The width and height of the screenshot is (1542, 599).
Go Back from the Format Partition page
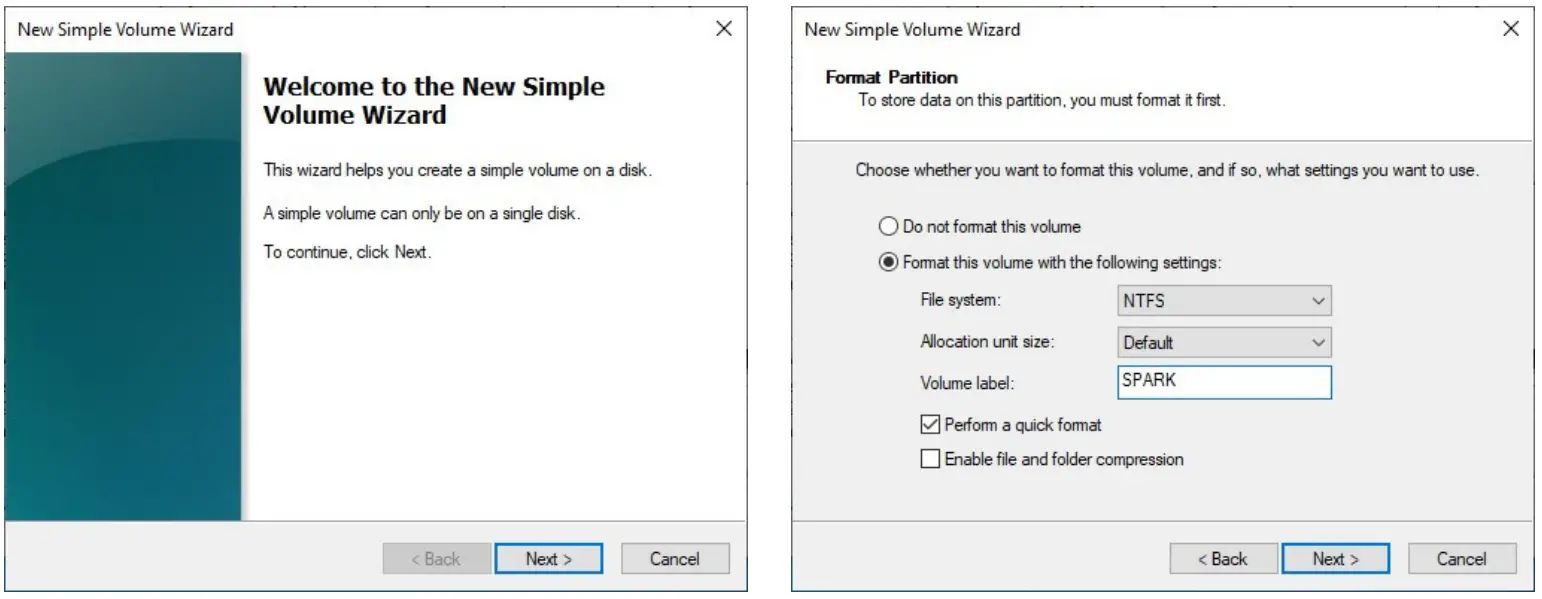point(1223,559)
